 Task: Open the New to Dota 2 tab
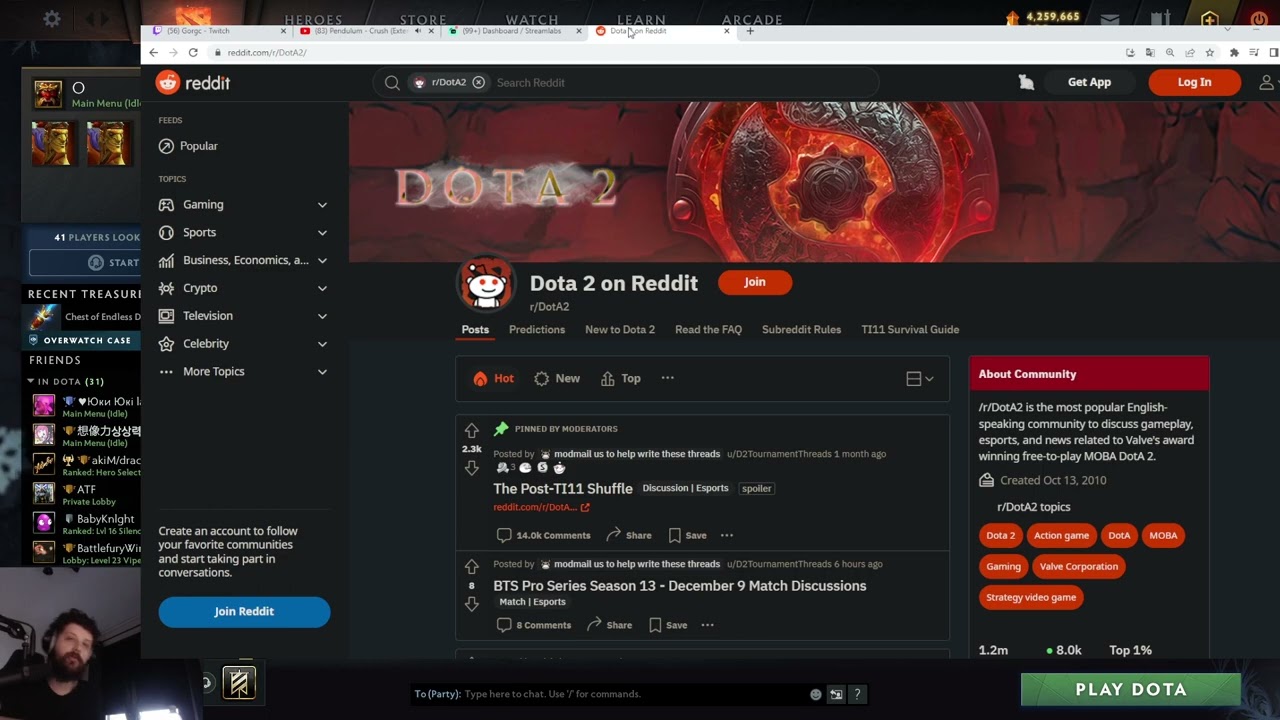point(620,329)
